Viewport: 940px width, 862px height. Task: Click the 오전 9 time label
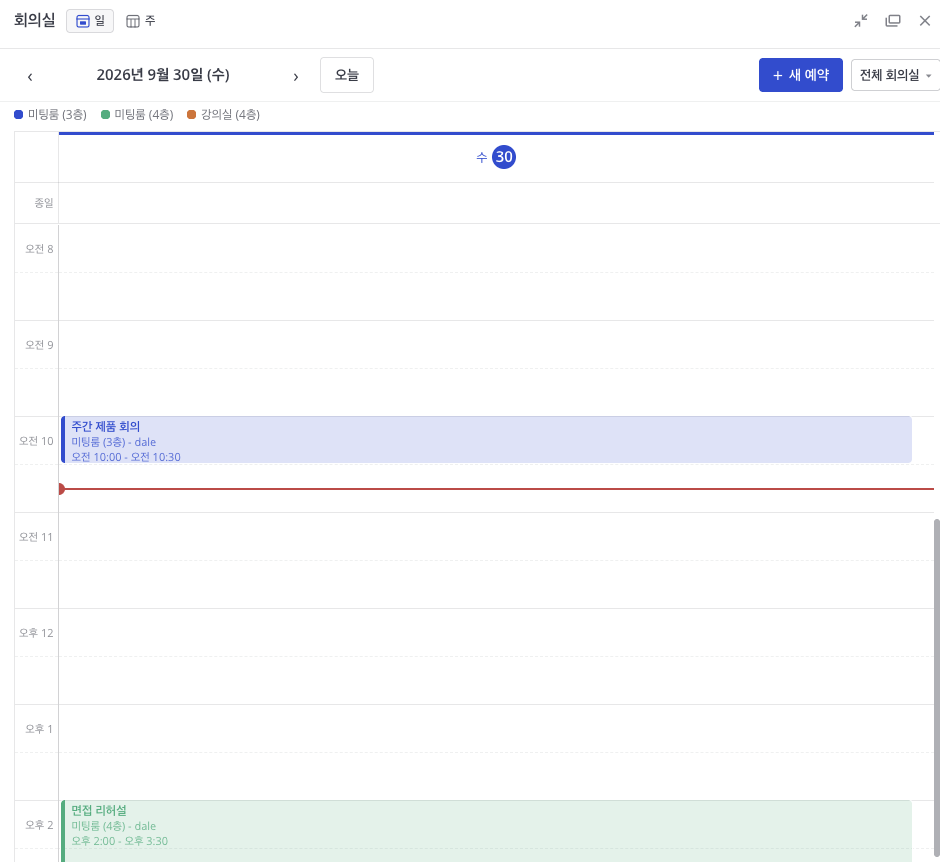tap(39, 345)
